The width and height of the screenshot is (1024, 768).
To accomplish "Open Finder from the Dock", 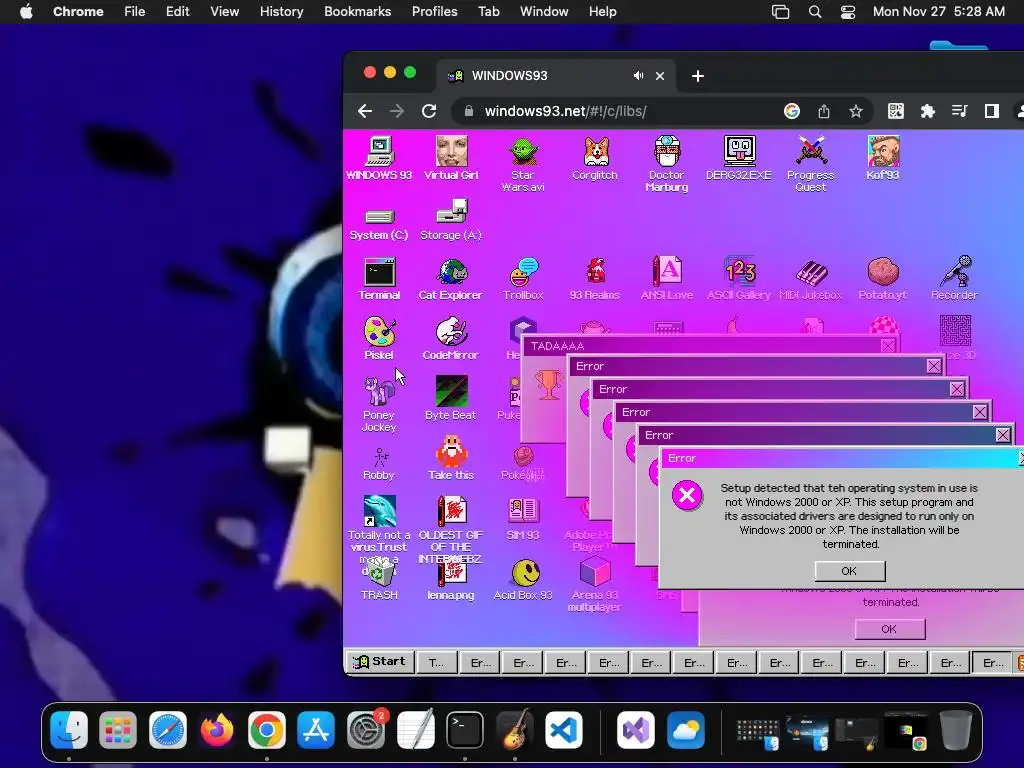I will [69, 729].
